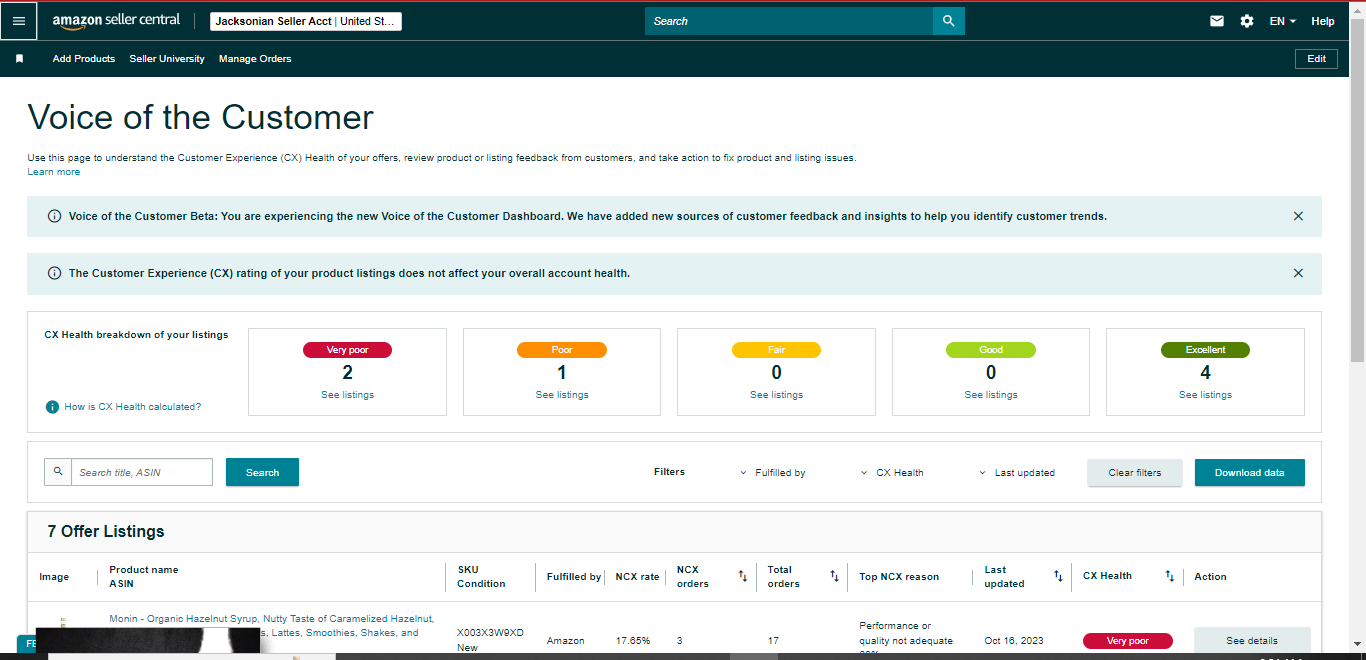See listings under Excellent
The image size is (1366, 660).
1205,395
